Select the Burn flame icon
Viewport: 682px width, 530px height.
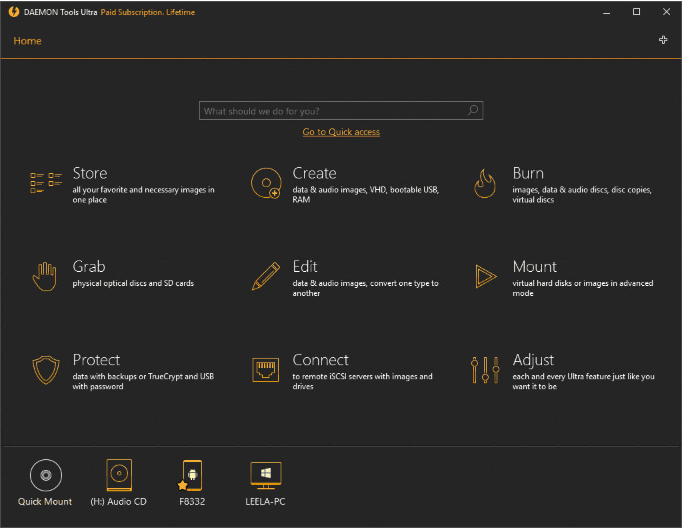pos(485,183)
